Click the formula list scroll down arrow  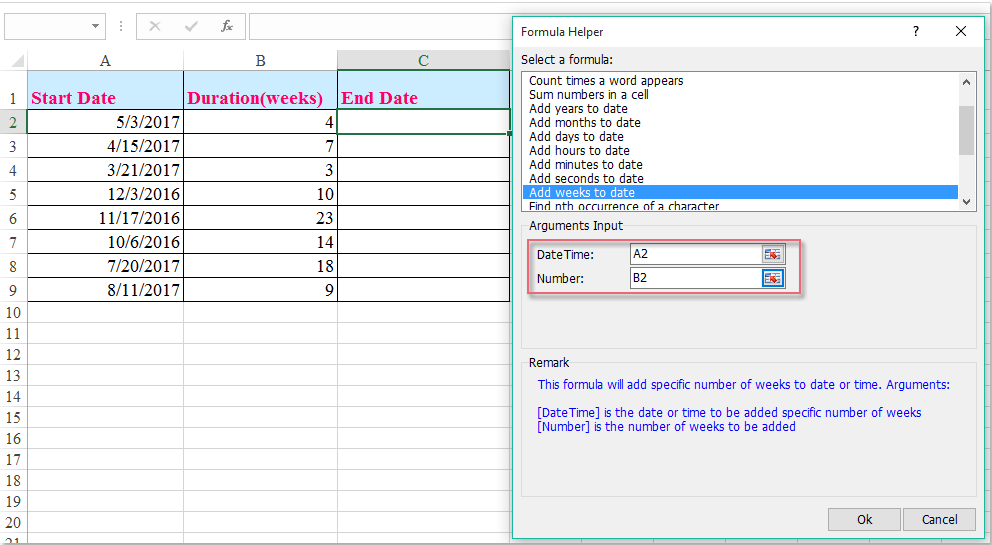click(966, 202)
